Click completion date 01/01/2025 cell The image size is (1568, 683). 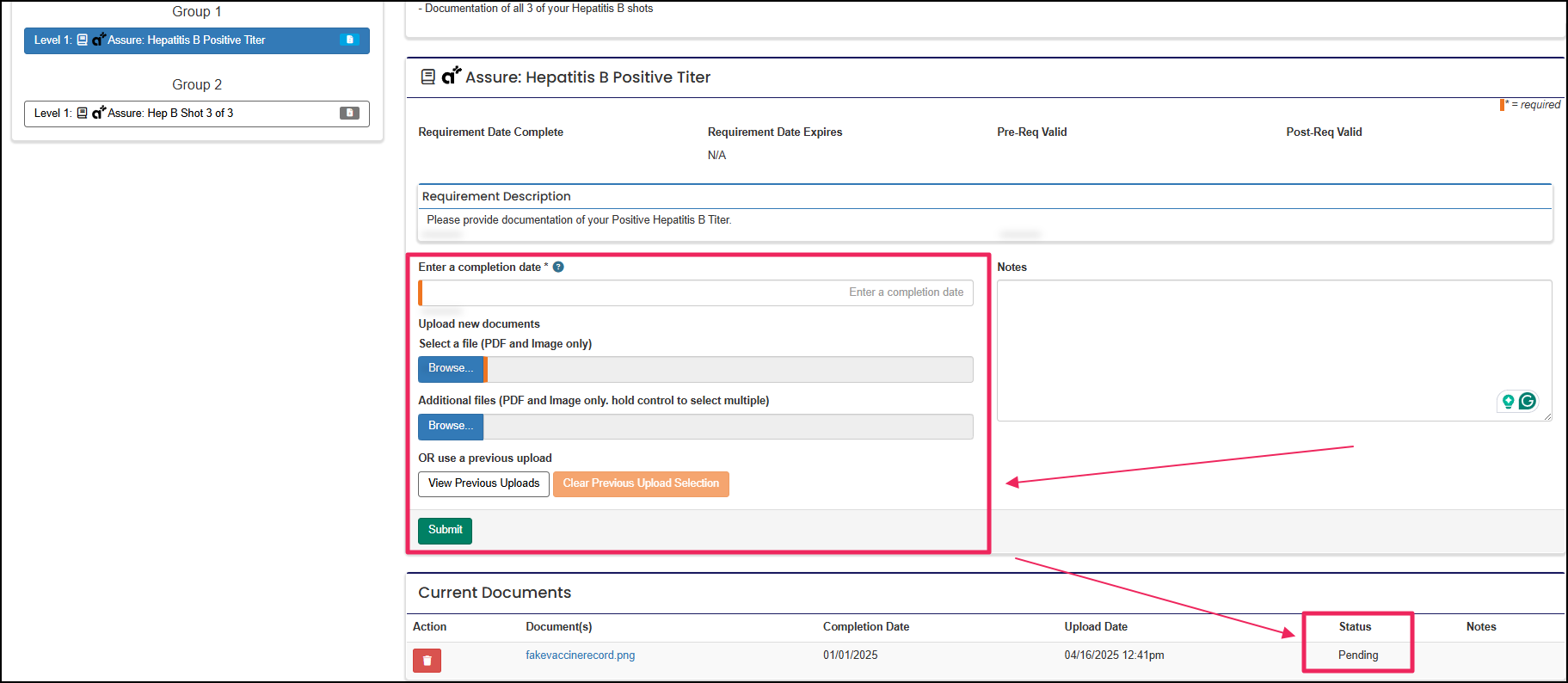(x=850, y=655)
